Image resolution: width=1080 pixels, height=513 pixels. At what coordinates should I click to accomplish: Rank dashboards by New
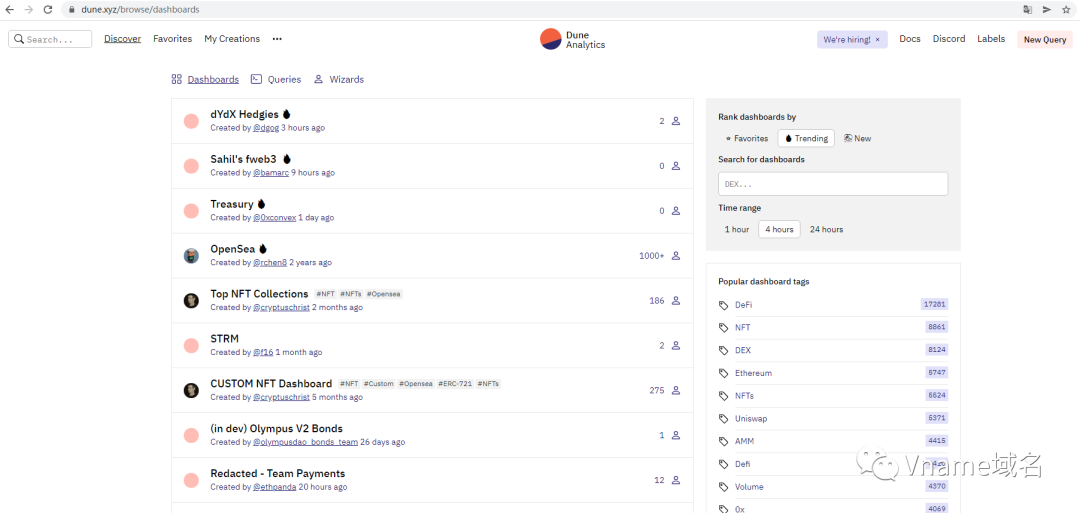[858, 138]
